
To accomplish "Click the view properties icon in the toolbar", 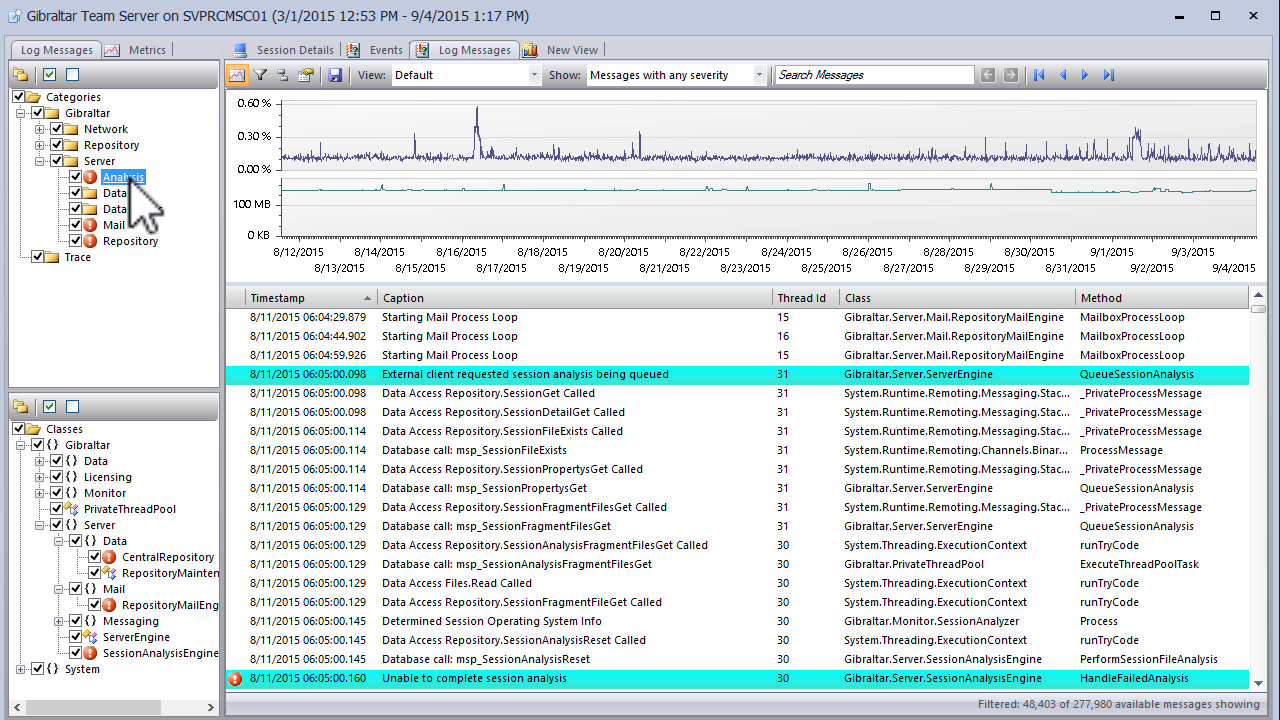I will (x=306, y=75).
